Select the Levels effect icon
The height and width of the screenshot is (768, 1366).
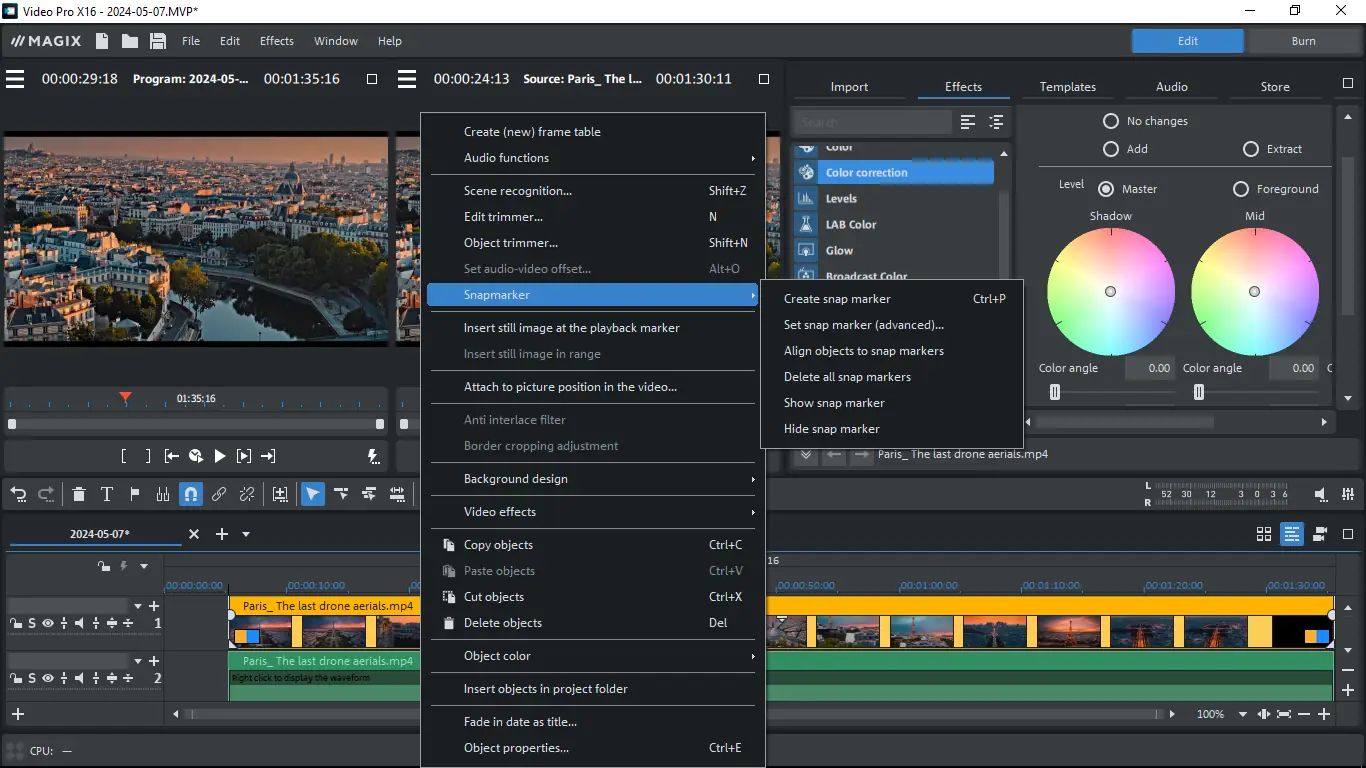[x=806, y=199]
